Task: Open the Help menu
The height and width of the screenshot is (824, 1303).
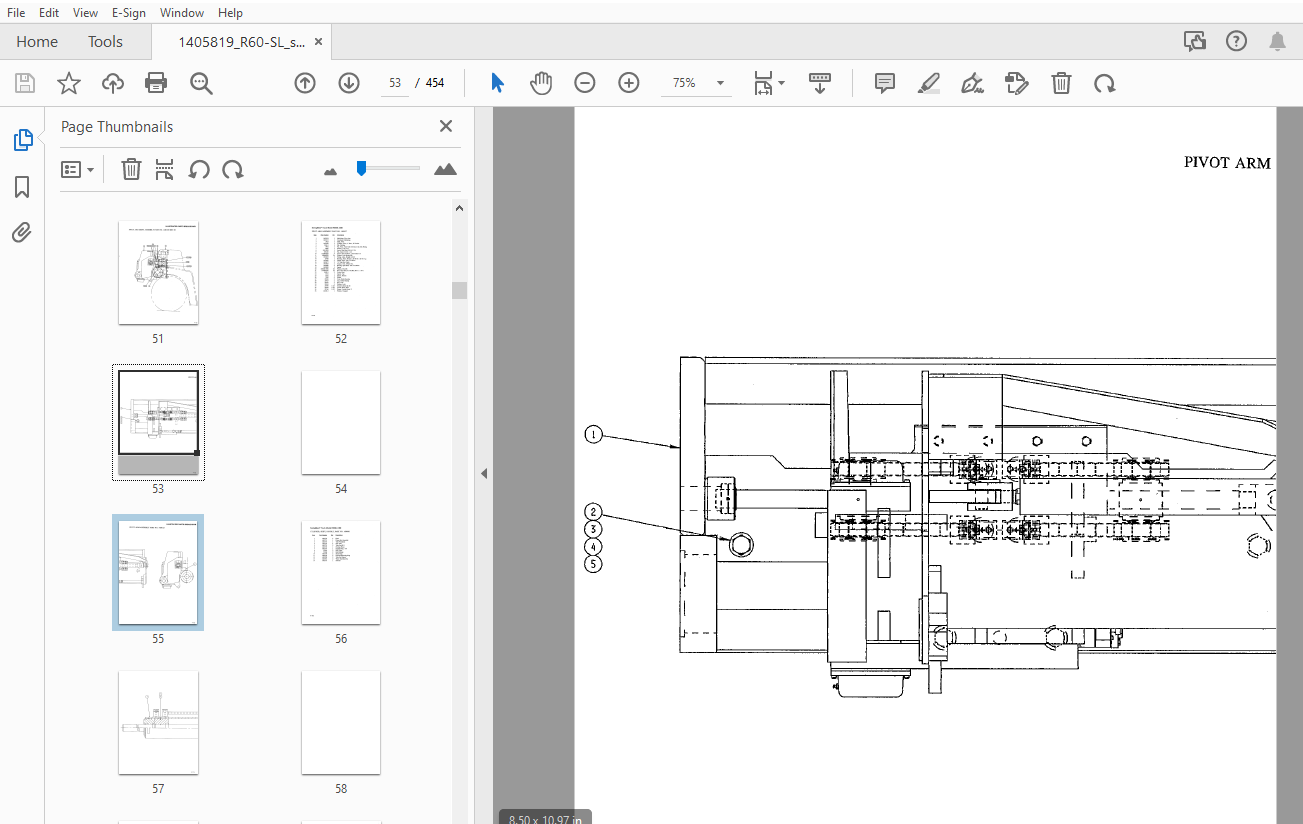Action: tap(230, 13)
